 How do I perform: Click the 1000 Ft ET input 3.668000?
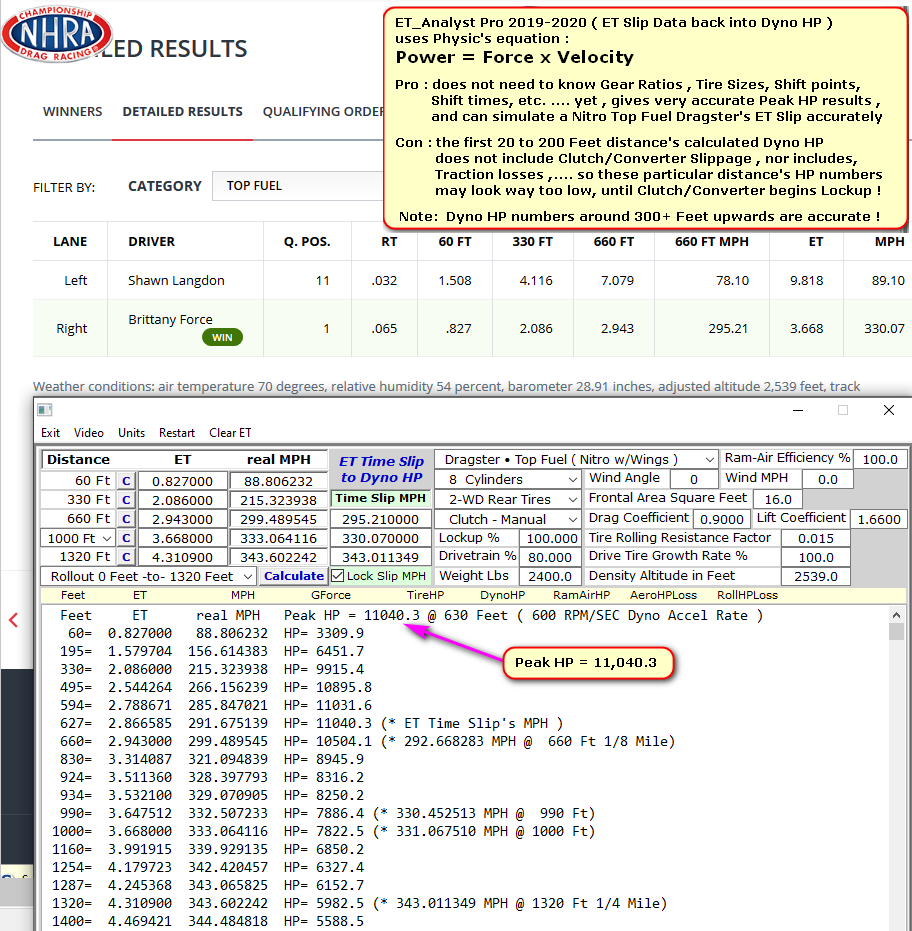(182, 539)
